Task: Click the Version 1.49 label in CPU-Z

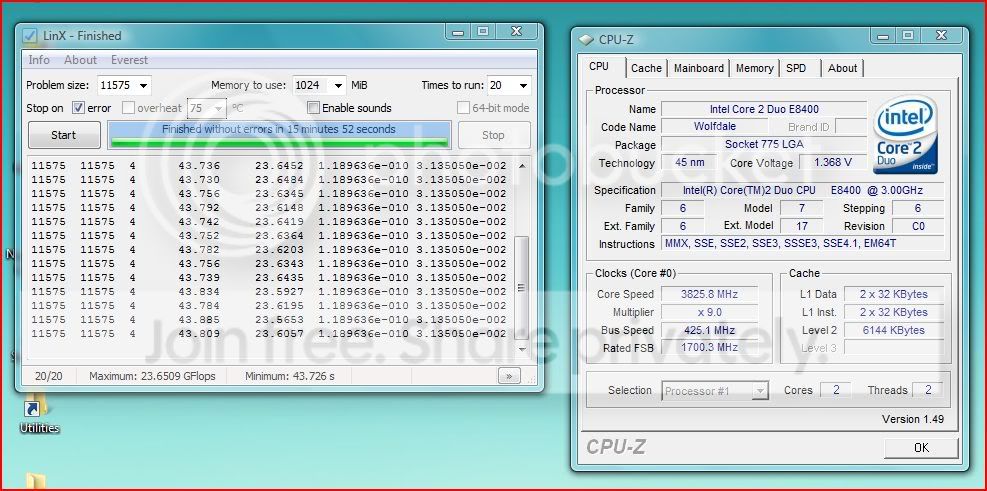Action: click(913, 419)
